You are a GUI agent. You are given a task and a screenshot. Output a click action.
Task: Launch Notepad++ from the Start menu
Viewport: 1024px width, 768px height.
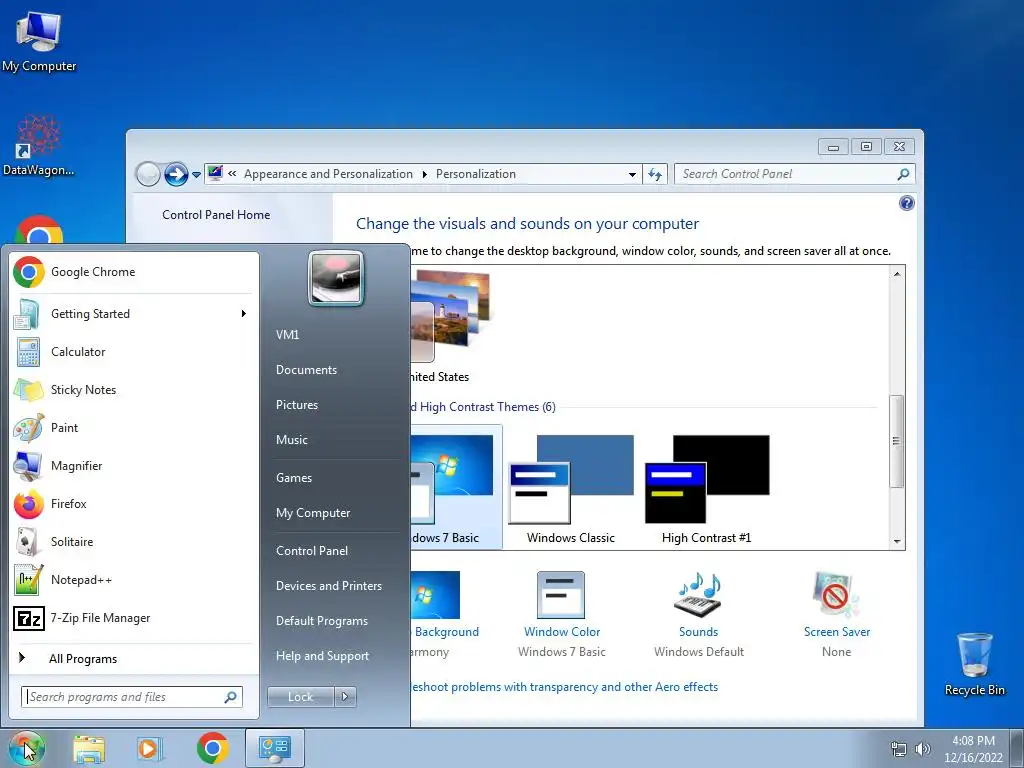click(x=132, y=579)
